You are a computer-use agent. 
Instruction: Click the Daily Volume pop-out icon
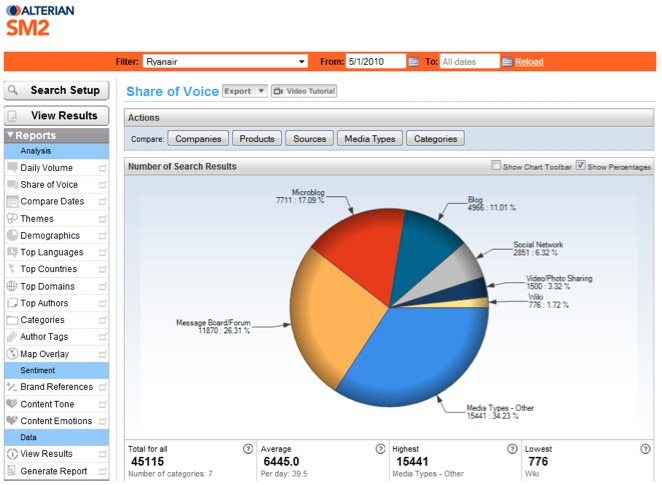point(103,168)
